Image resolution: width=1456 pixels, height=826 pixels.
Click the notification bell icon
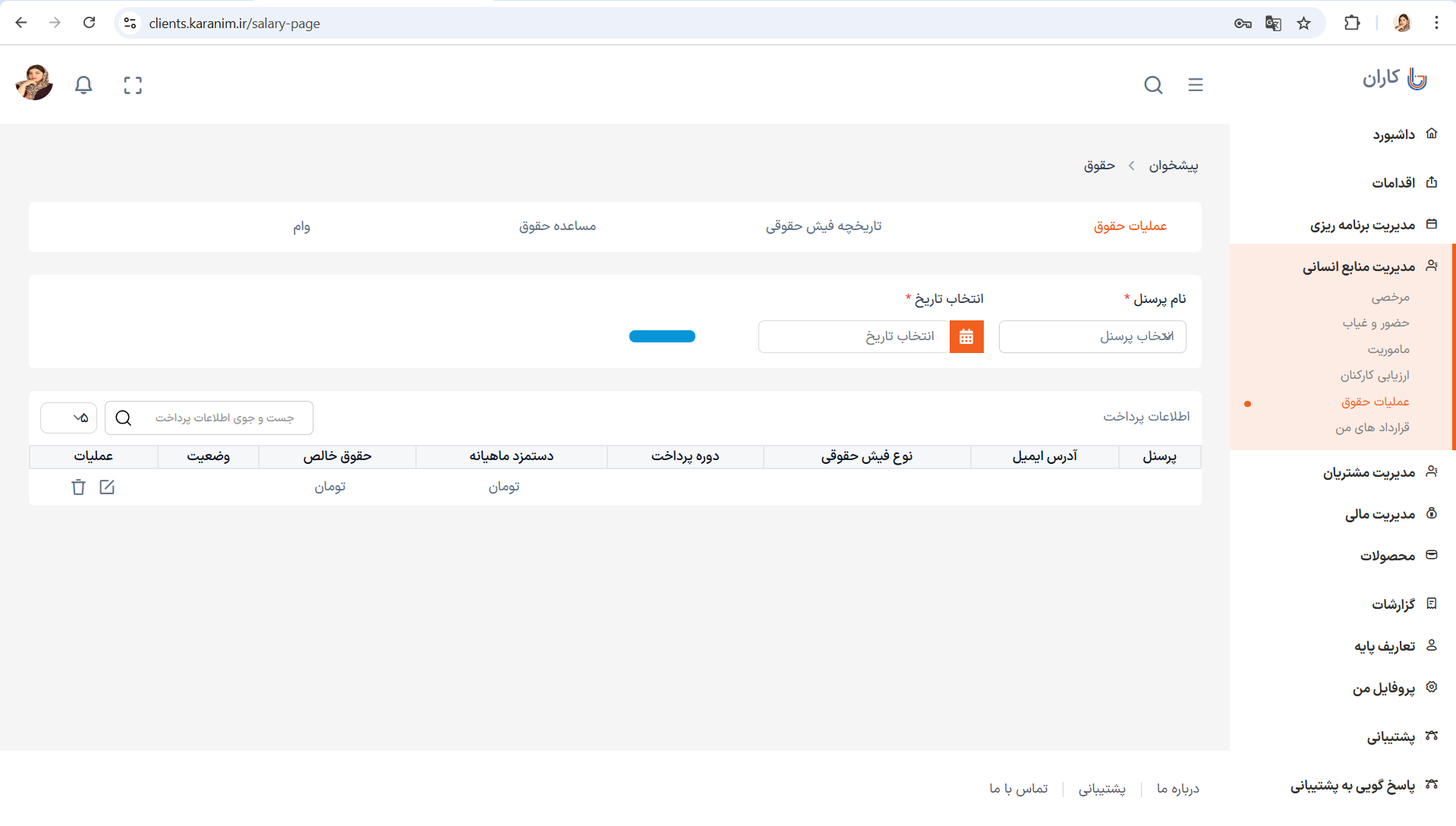coord(84,85)
